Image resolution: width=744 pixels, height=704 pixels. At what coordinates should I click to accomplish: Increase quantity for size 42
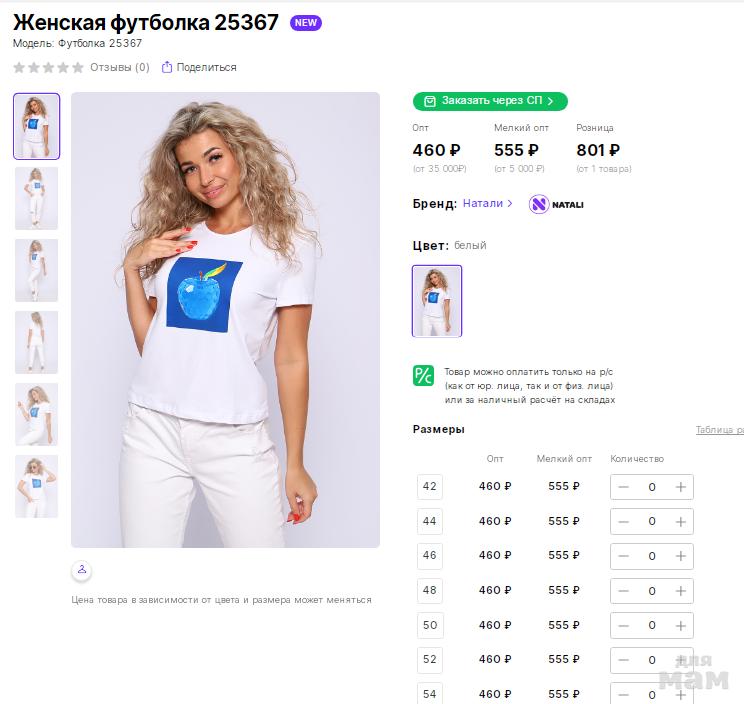pos(681,487)
